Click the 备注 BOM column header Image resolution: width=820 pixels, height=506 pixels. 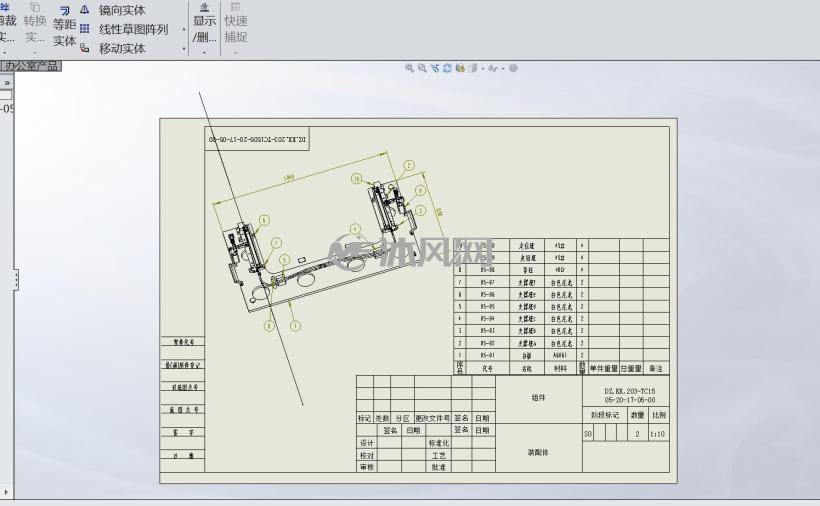(656, 369)
